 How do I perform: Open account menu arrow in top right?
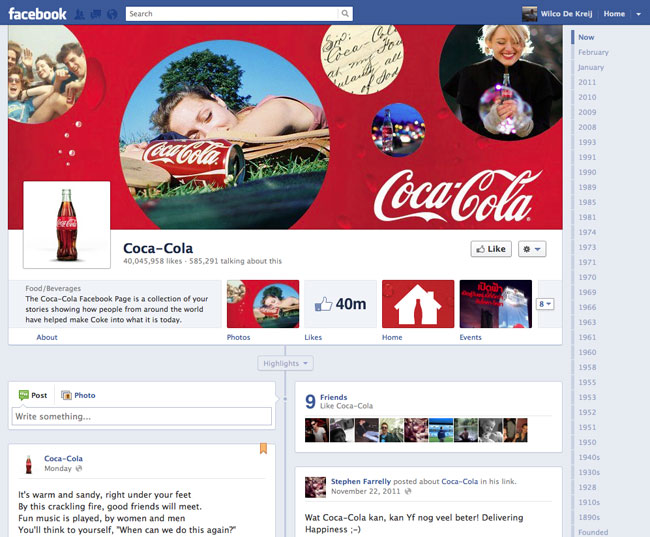pos(639,14)
